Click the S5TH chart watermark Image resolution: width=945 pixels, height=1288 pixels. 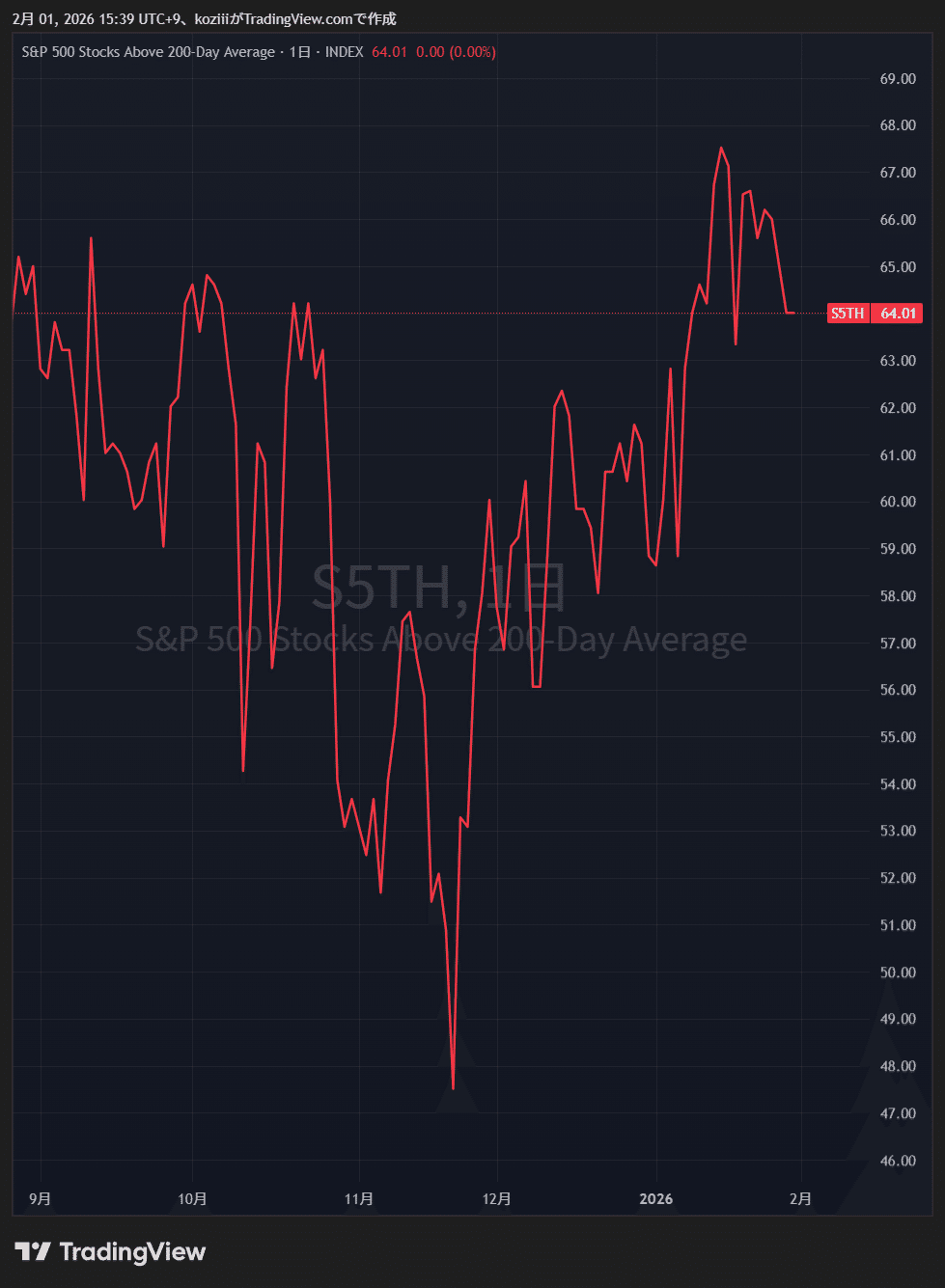click(x=439, y=589)
